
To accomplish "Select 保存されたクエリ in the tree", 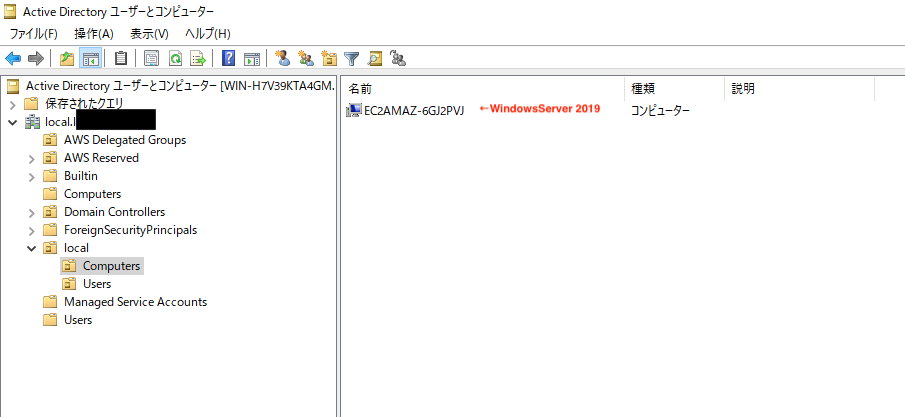I will (84, 104).
